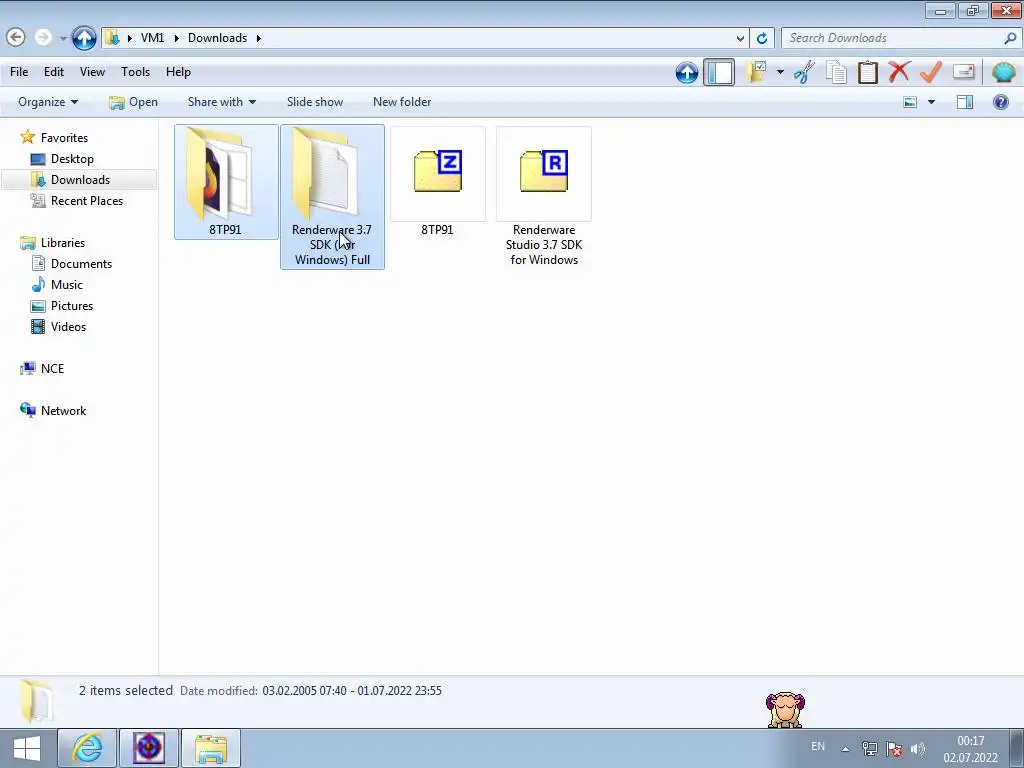Open the Help menu
The height and width of the screenshot is (768, 1024).
coord(178,72)
